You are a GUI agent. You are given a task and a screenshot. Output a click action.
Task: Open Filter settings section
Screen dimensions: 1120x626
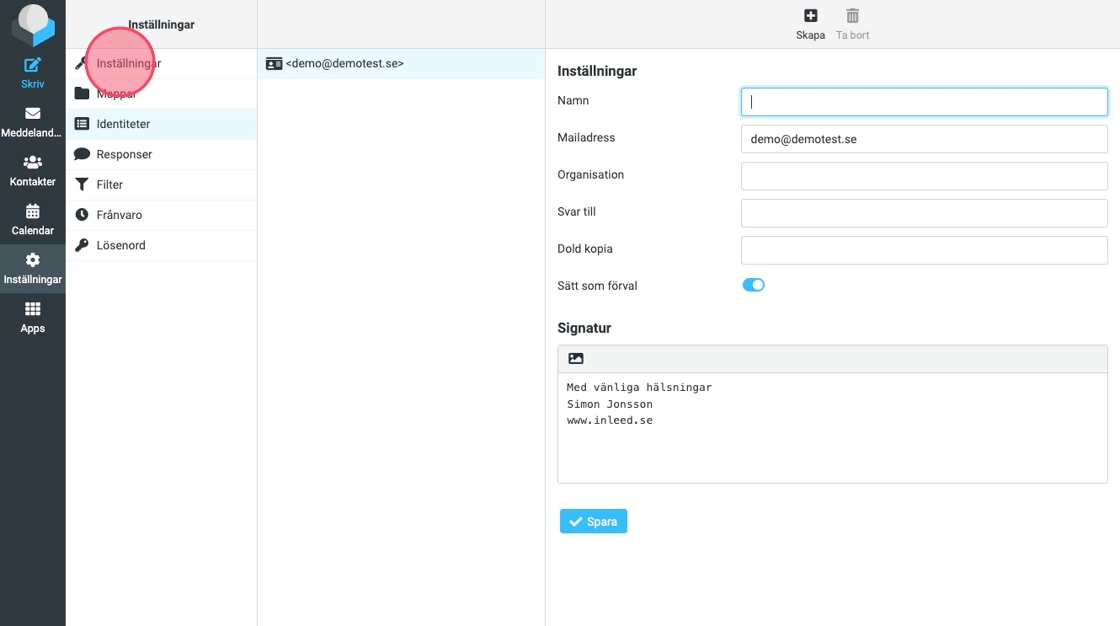(x=110, y=184)
